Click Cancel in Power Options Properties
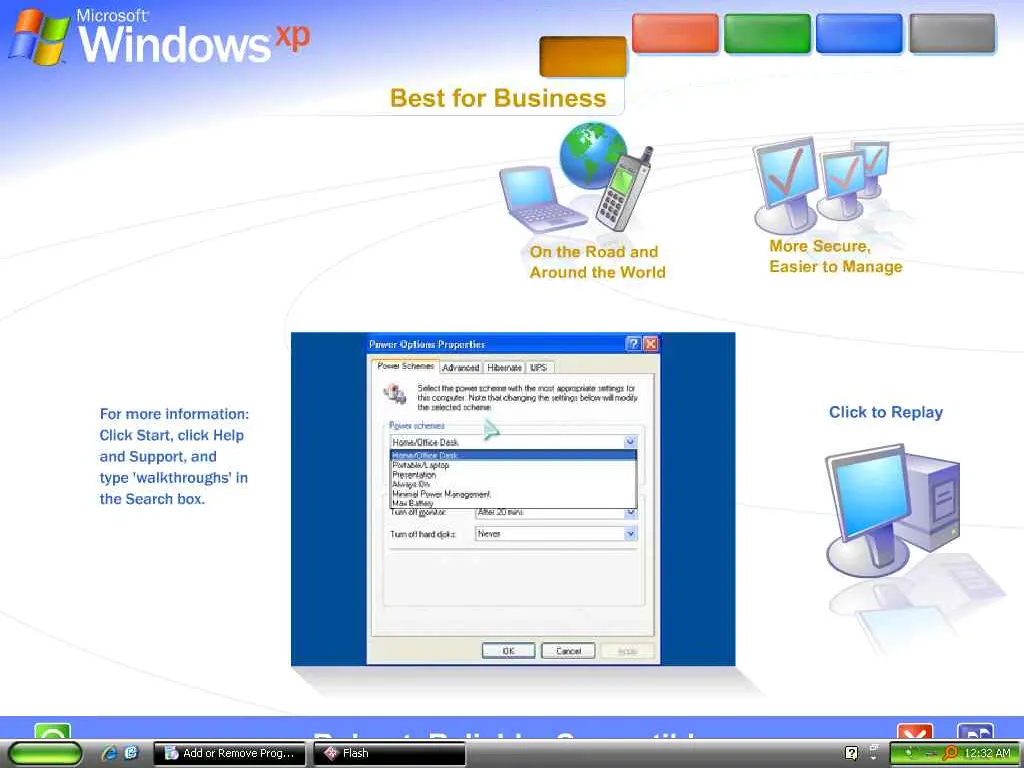Image resolution: width=1024 pixels, height=768 pixels. click(568, 651)
